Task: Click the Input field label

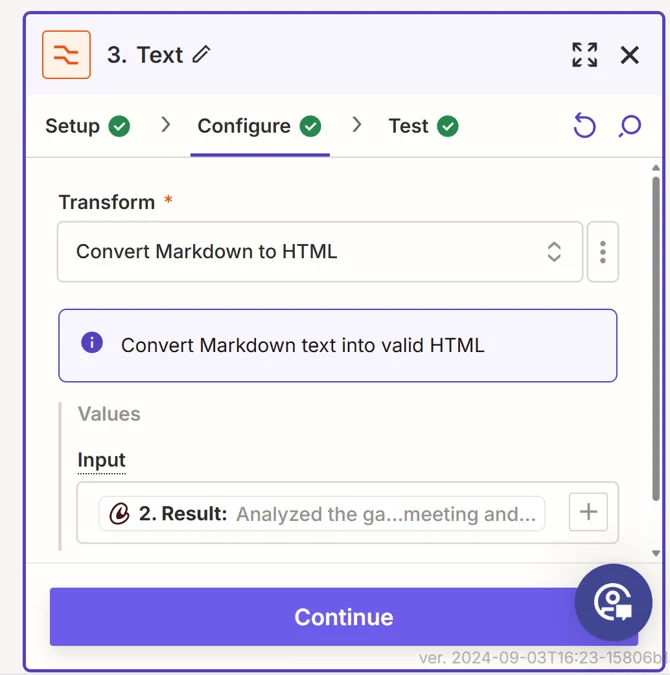Action: point(101,460)
